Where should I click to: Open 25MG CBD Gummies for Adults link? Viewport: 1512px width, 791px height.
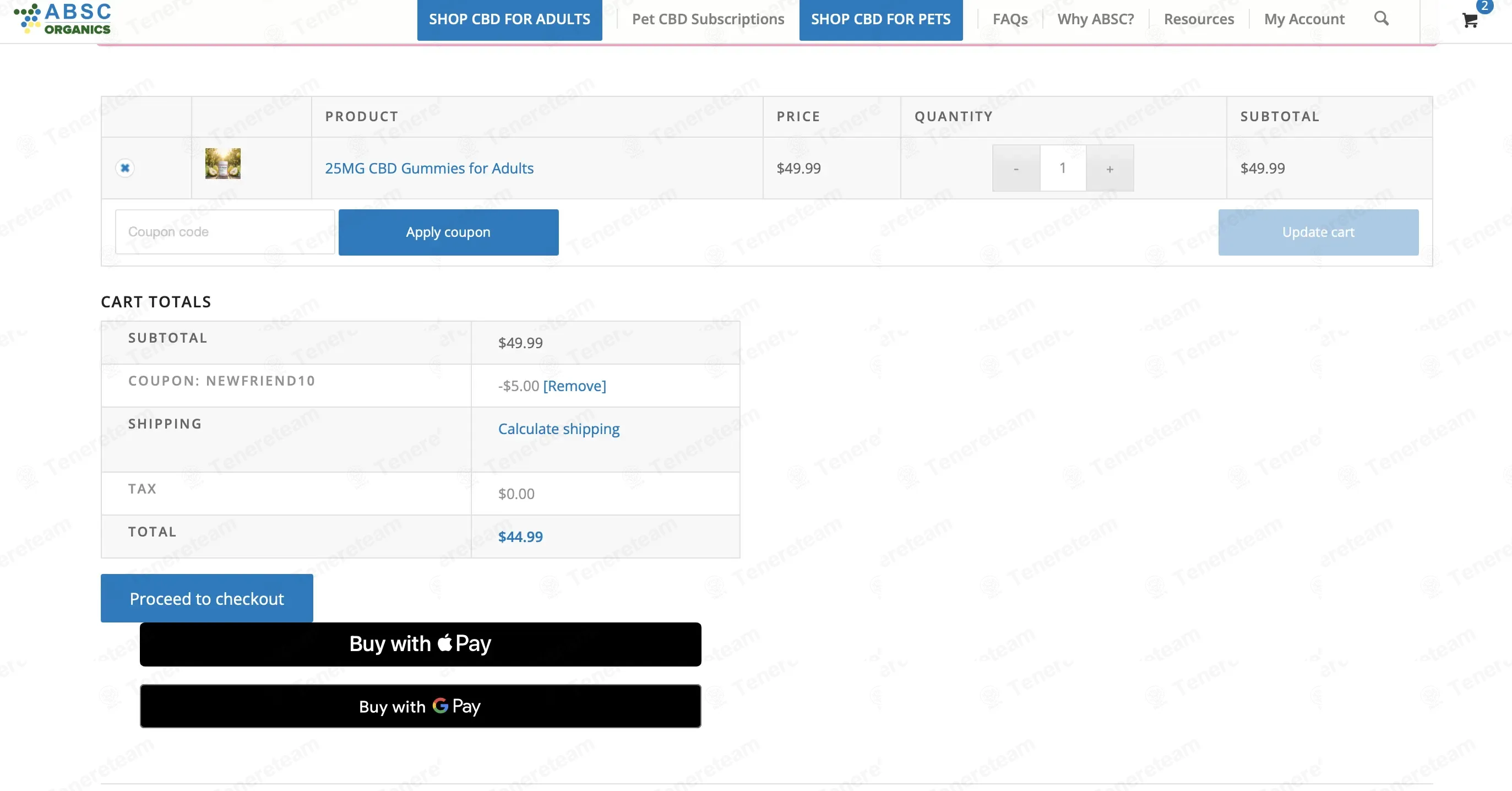429,169
